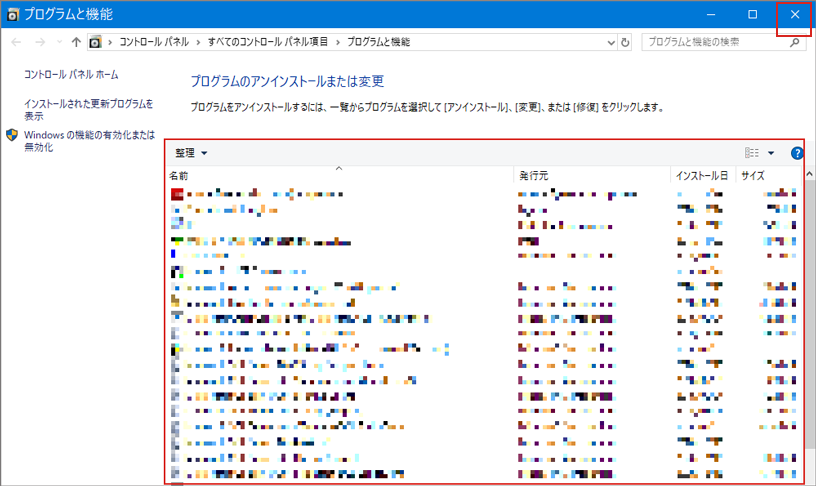Sort by インストール日 column header
The width and height of the screenshot is (816, 486).
[703, 175]
